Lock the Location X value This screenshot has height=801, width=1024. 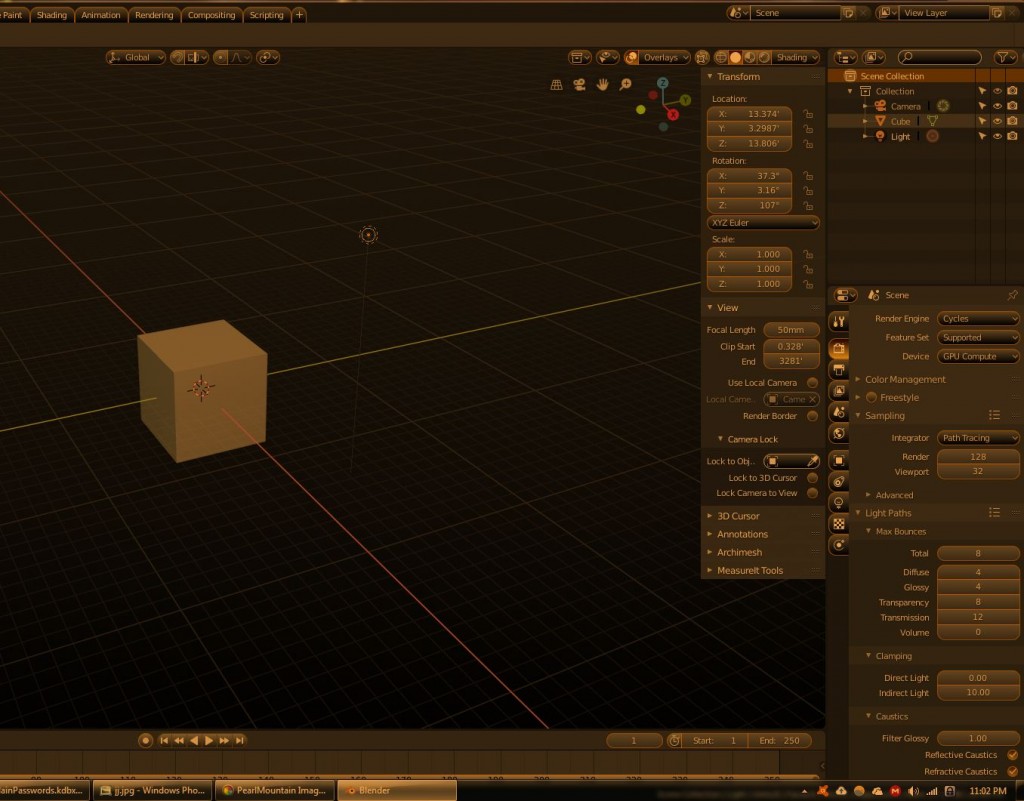tap(807, 114)
